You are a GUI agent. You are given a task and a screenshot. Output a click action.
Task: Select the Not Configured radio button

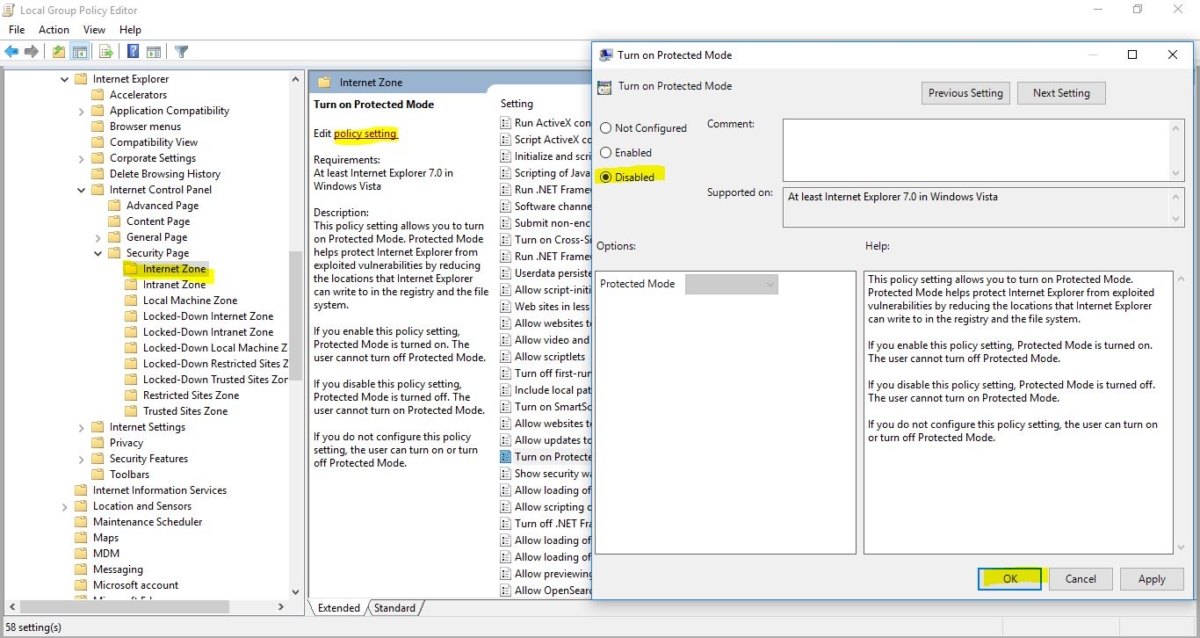pyautogui.click(x=606, y=128)
